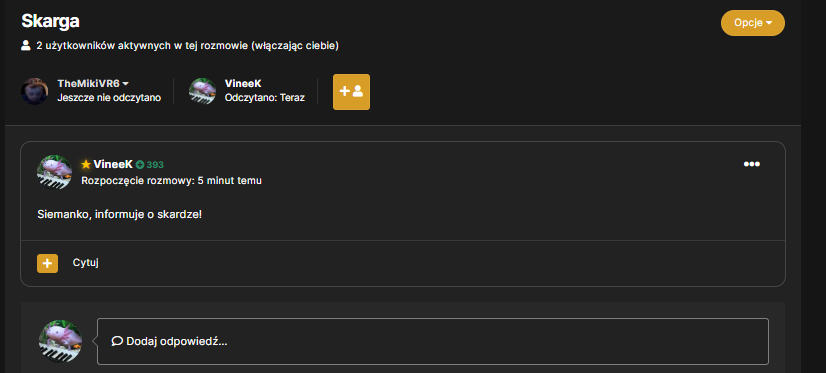The height and width of the screenshot is (373, 826).
Task: Click the plus multi-quote icon
Action: [47, 263]
